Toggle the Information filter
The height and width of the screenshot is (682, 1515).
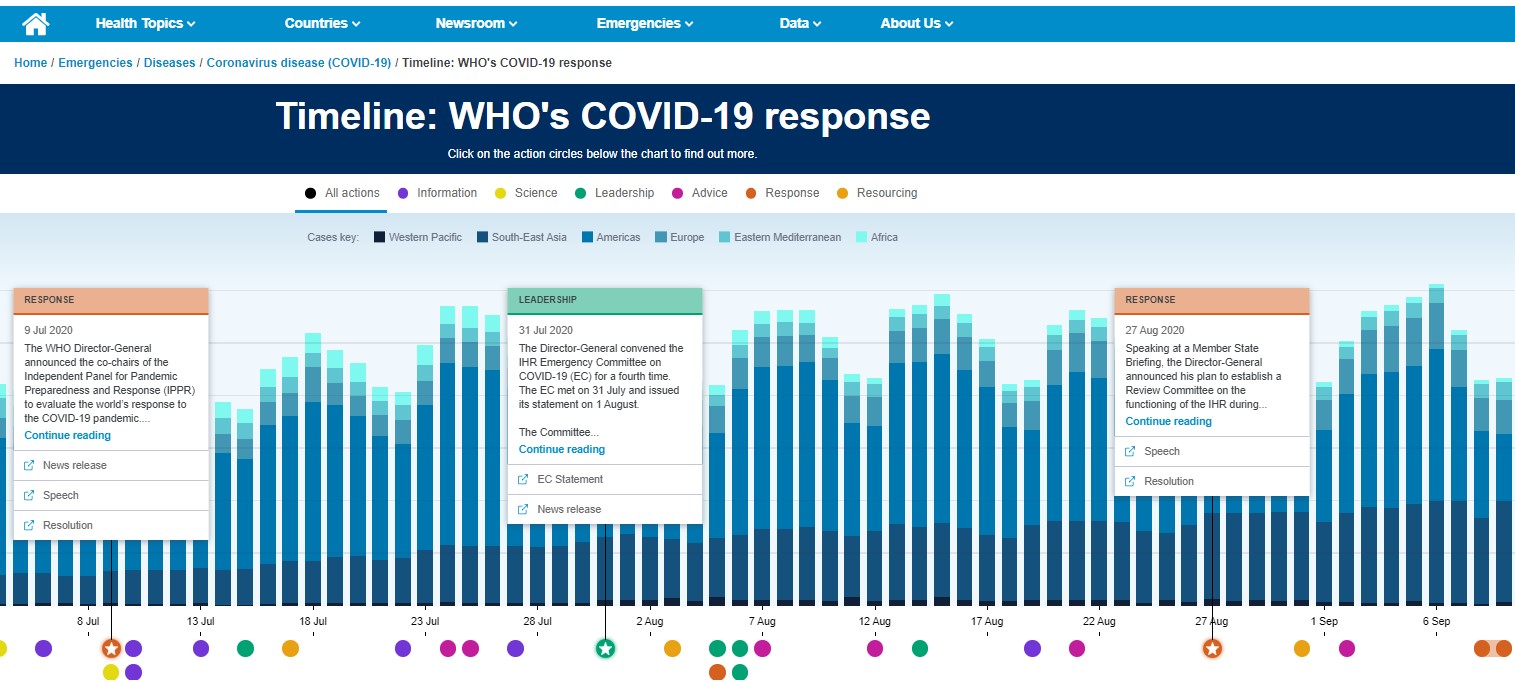tap(437, 193)
